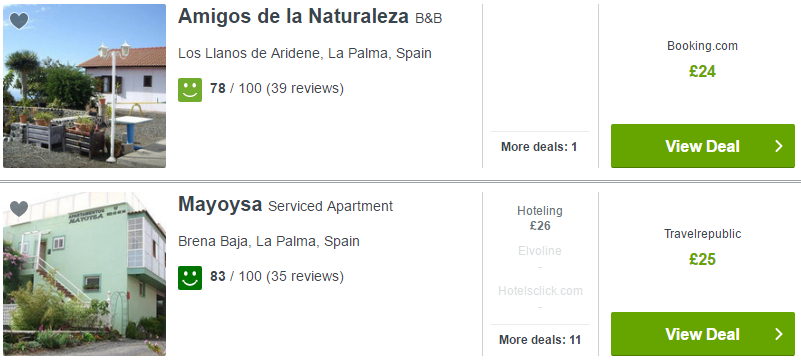Viewport: 801px width, 363px height.
Task: Click the Elvoline unavailable deal entry
Action: click(x=539, y=258)
